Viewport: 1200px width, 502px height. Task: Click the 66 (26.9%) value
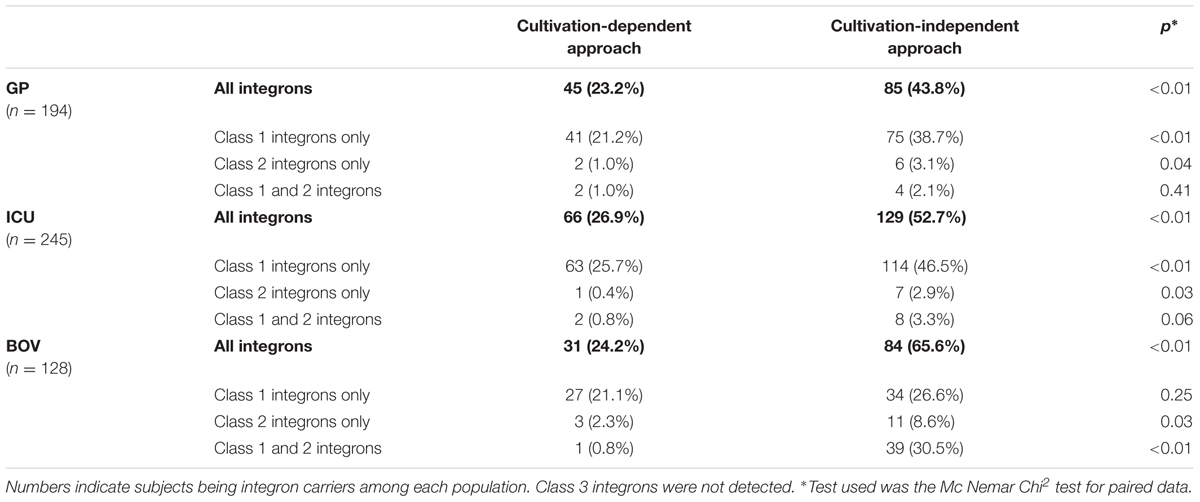[x=588, y=219]
